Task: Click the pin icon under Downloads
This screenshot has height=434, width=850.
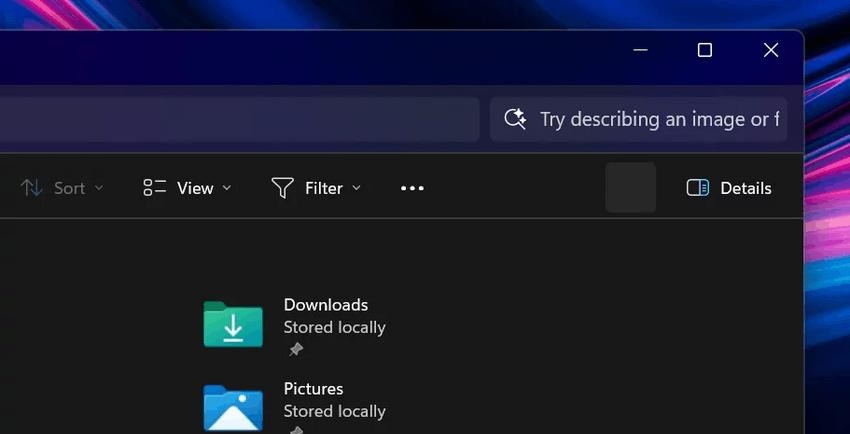Action: pos(295,349)
